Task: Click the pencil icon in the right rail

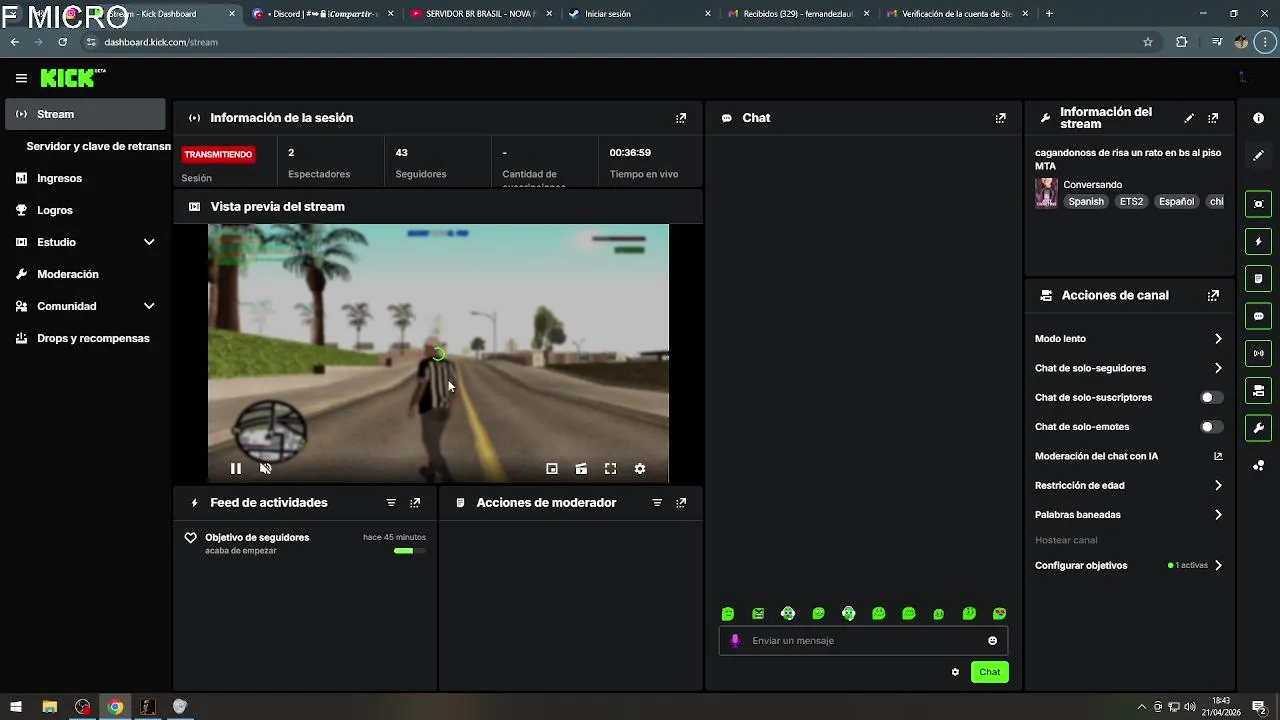Action: tap(1258, 156)
